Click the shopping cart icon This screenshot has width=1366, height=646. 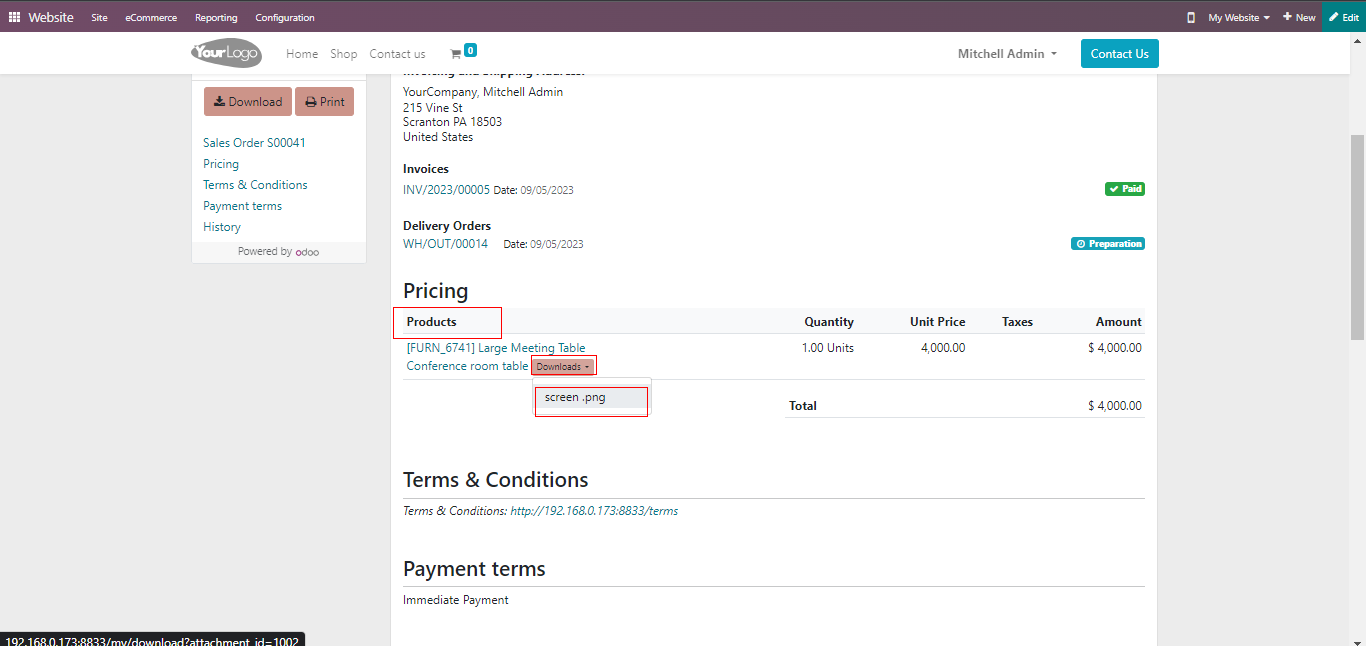[456, 54]
